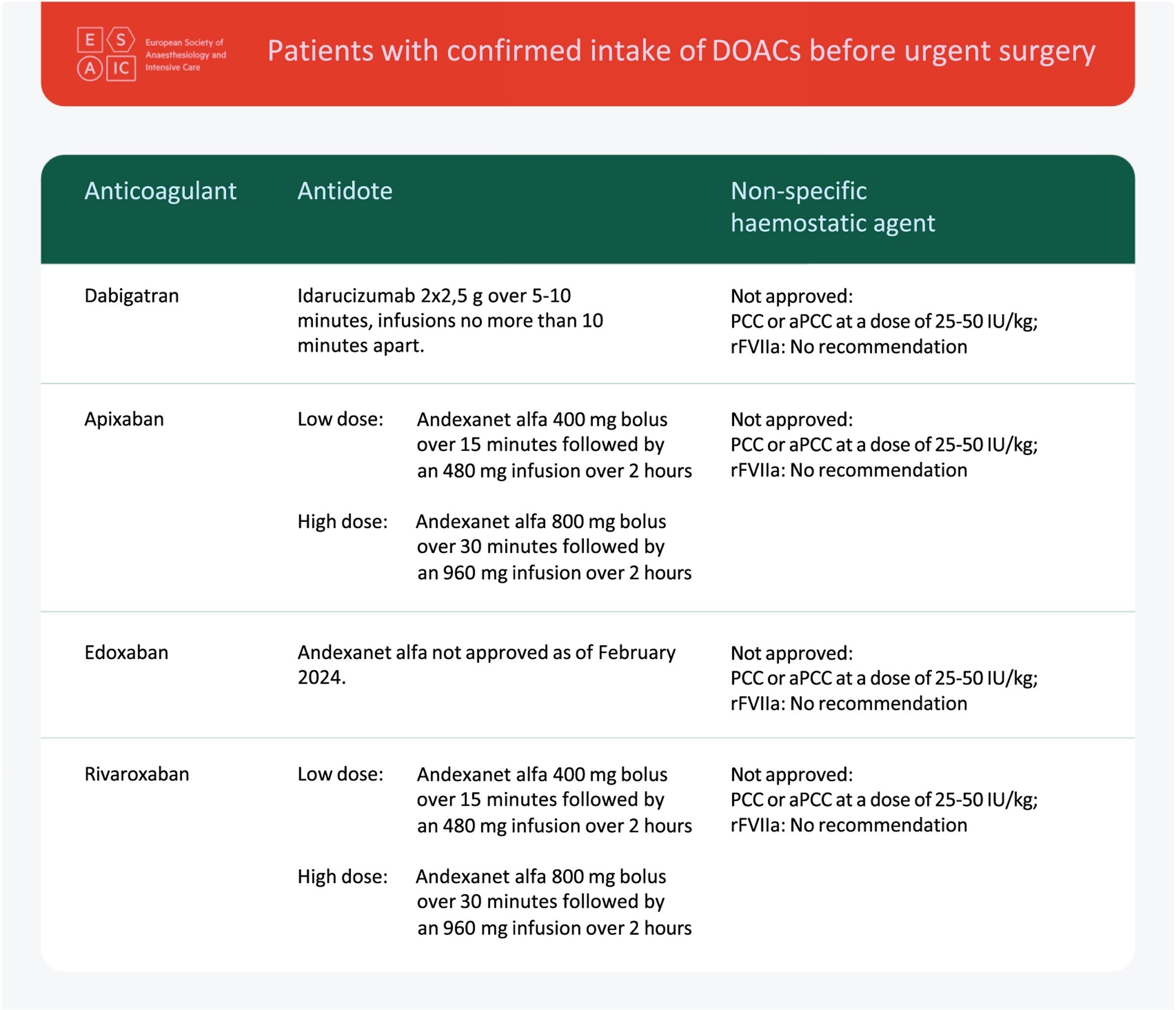Click the red banner title about DOACs
1176x1010 pixels.
point(681,50)
